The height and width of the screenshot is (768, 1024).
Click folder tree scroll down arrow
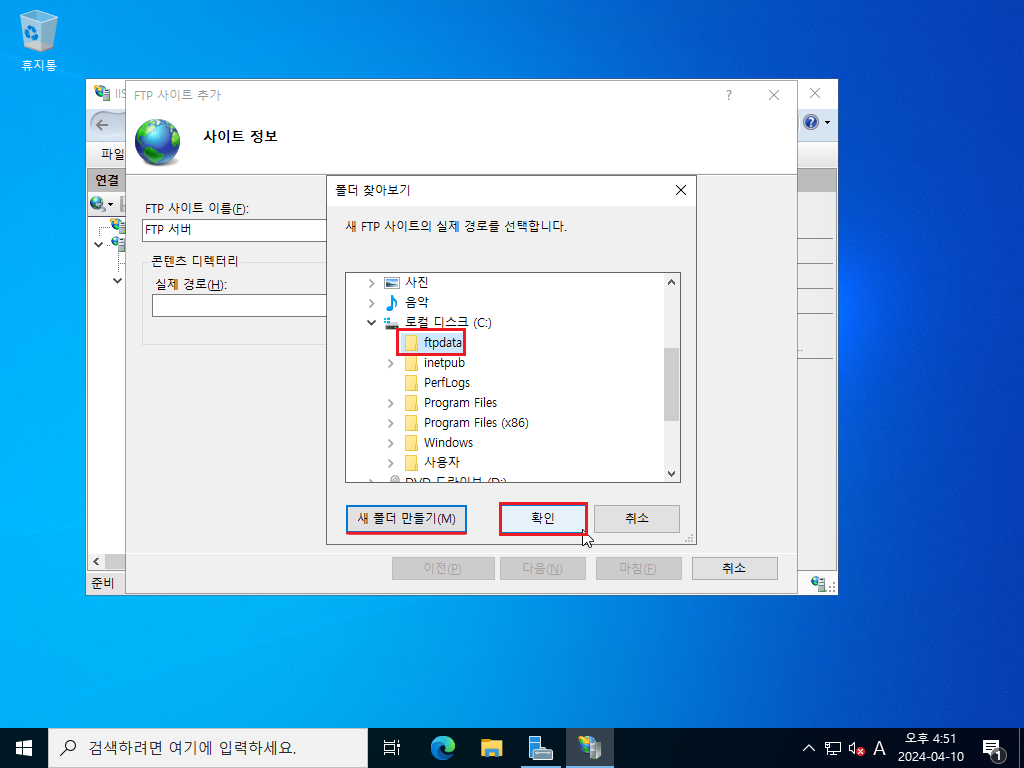(x=671, y=473)
